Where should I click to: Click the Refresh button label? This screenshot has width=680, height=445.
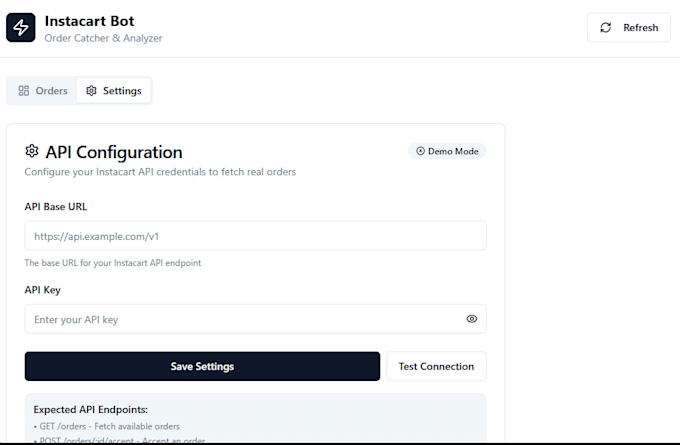[x=641, y=28]
